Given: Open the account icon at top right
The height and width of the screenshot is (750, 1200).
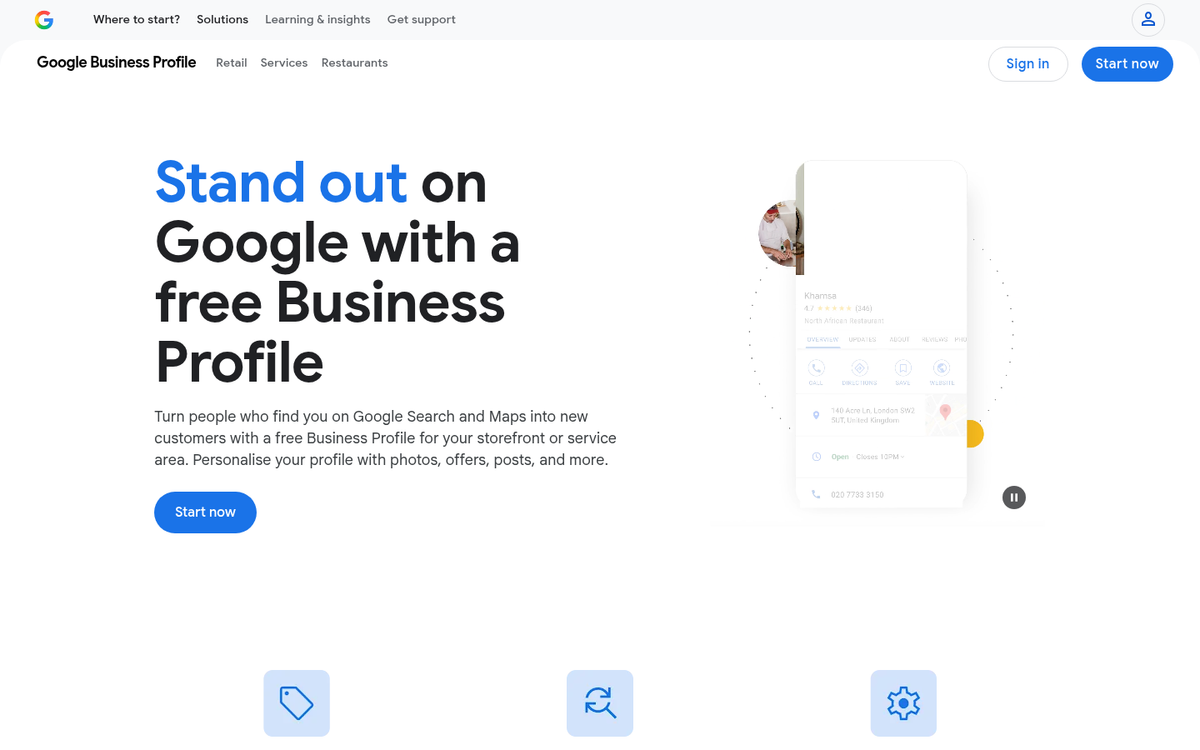Looking at the screenshot, I should 1147,19.
